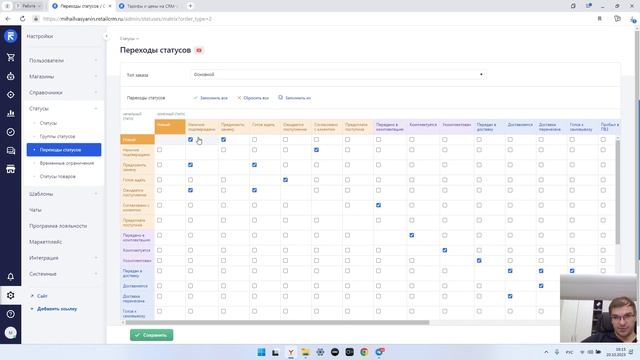Click the bookmark icon in address bar

[600, 19]
